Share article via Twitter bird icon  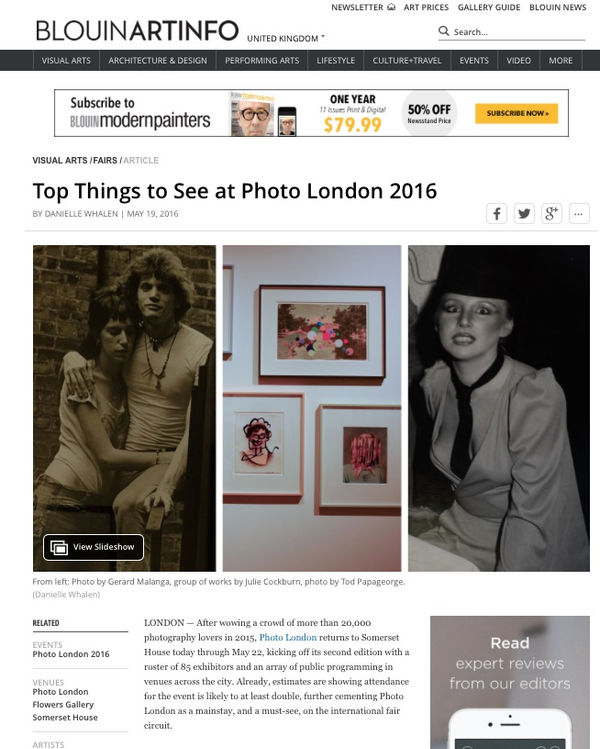(524, 214)
